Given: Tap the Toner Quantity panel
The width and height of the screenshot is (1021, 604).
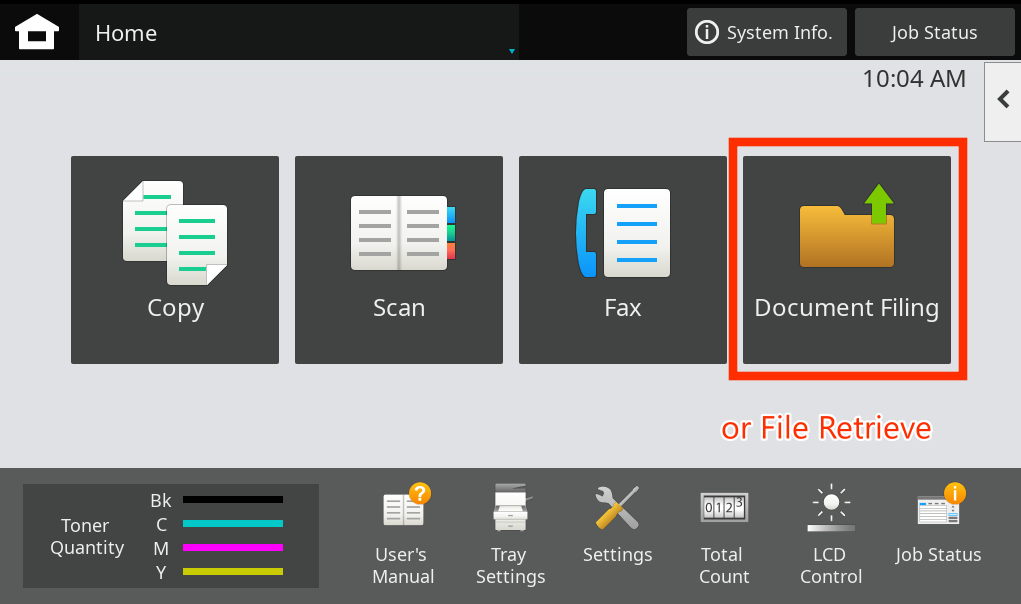Looking at the screenshot, I should coord(86,536).
